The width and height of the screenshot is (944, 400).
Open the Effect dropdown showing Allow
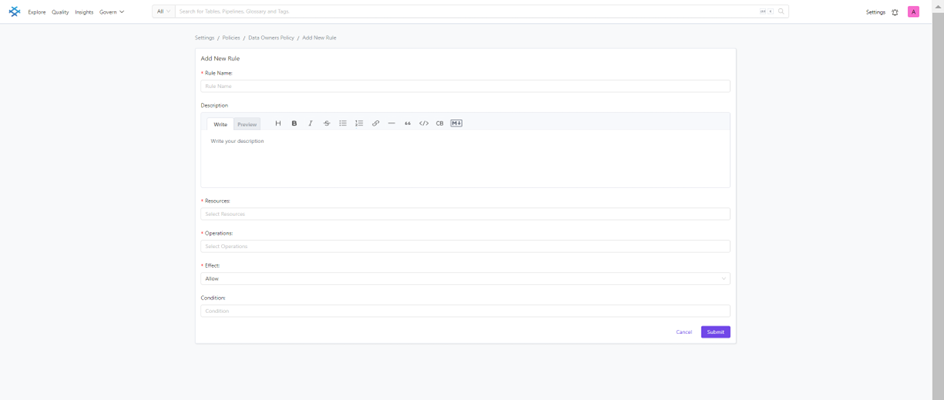[465, 279]
